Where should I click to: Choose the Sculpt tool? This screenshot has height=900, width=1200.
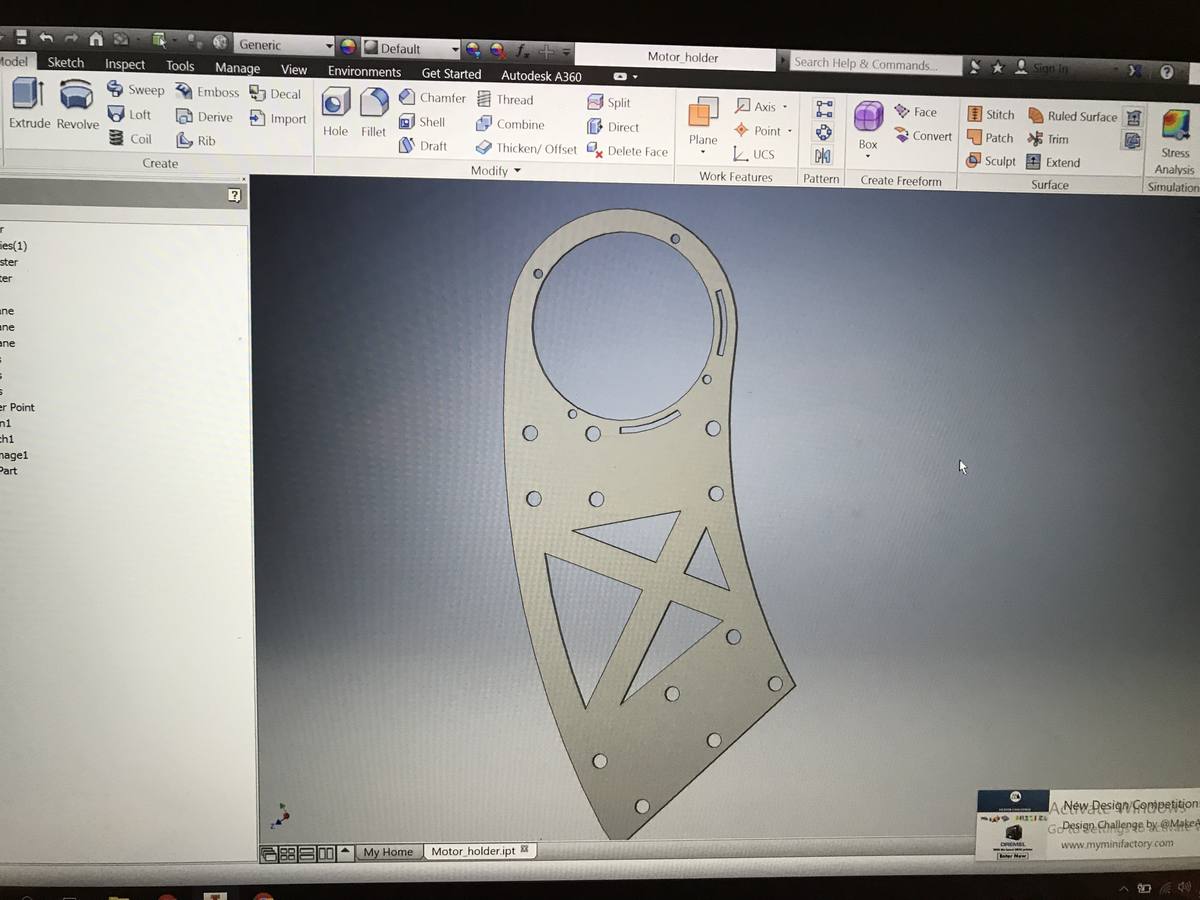pyautogui.click(x=992, y=161)
